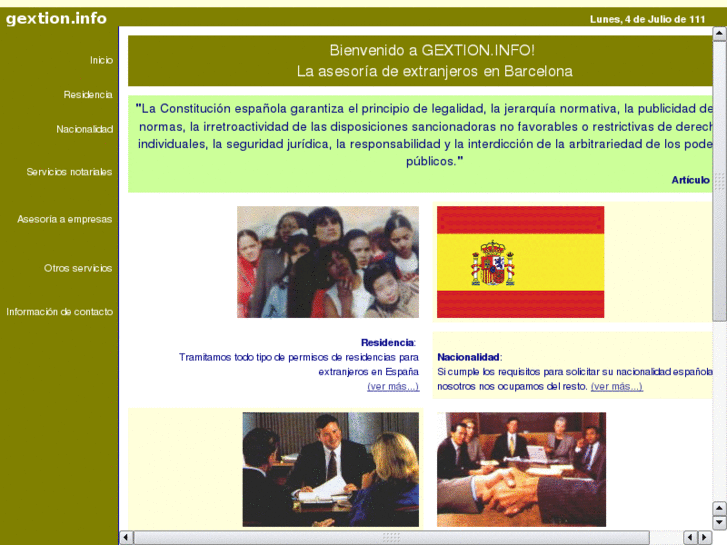Click the Artículo reference text
Screen dimensions: 727x545
pyautogui.click(x=690, y=180)
